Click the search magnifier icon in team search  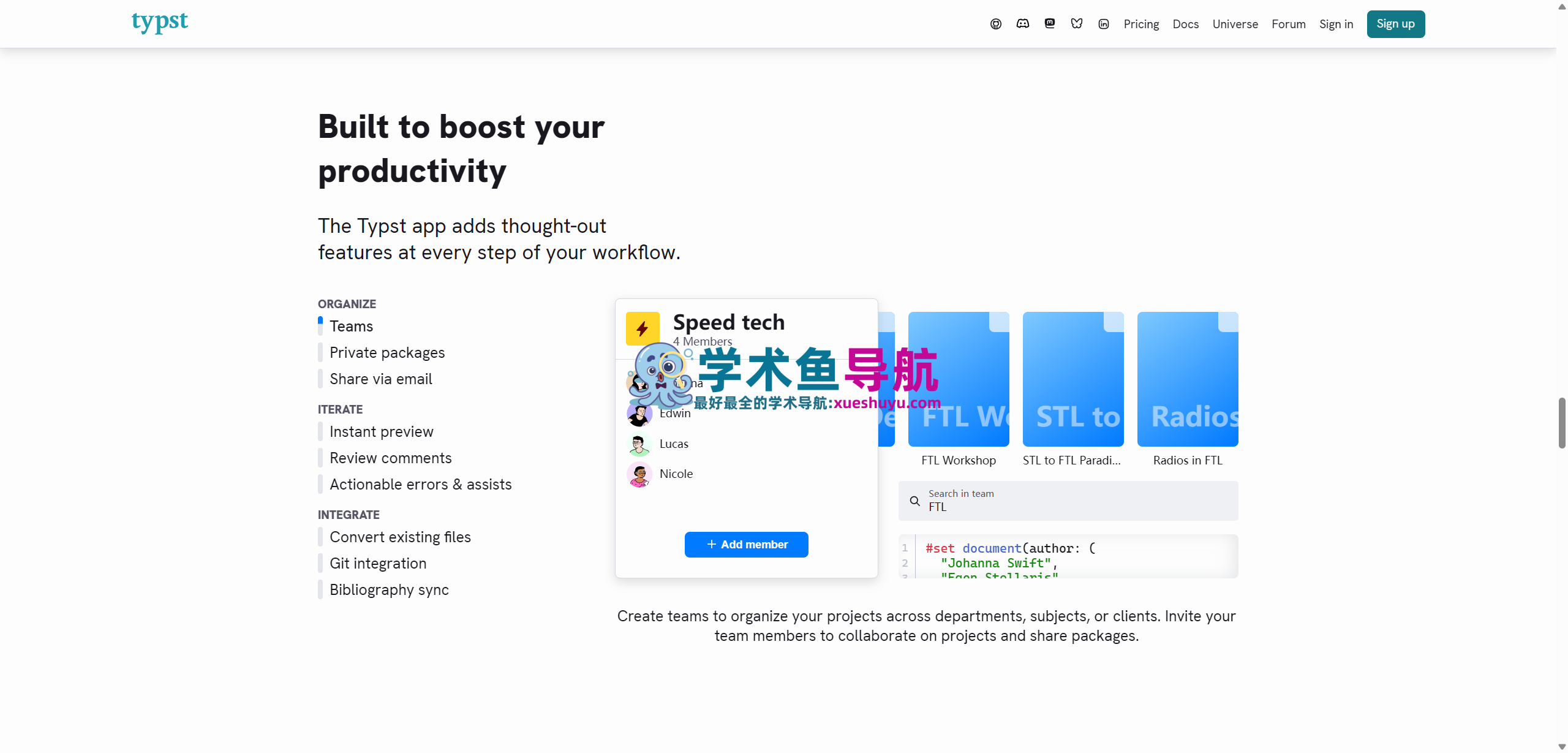pos(914,501)
